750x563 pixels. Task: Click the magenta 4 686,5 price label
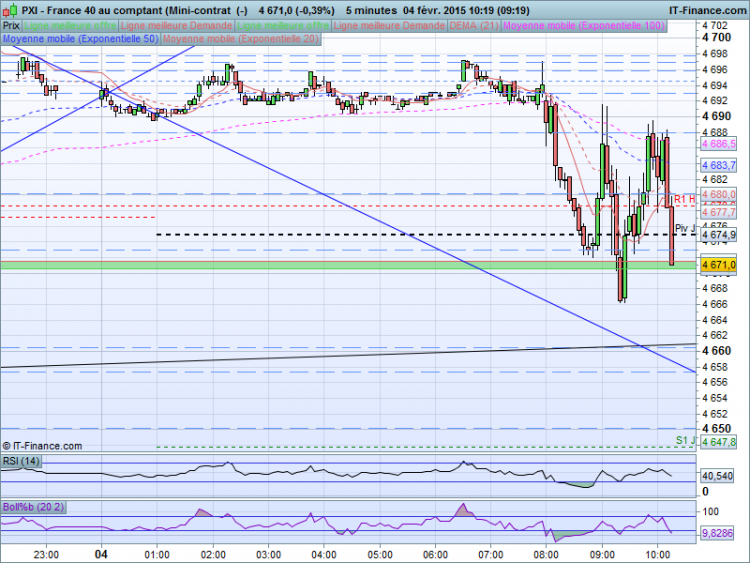point(718,144)
